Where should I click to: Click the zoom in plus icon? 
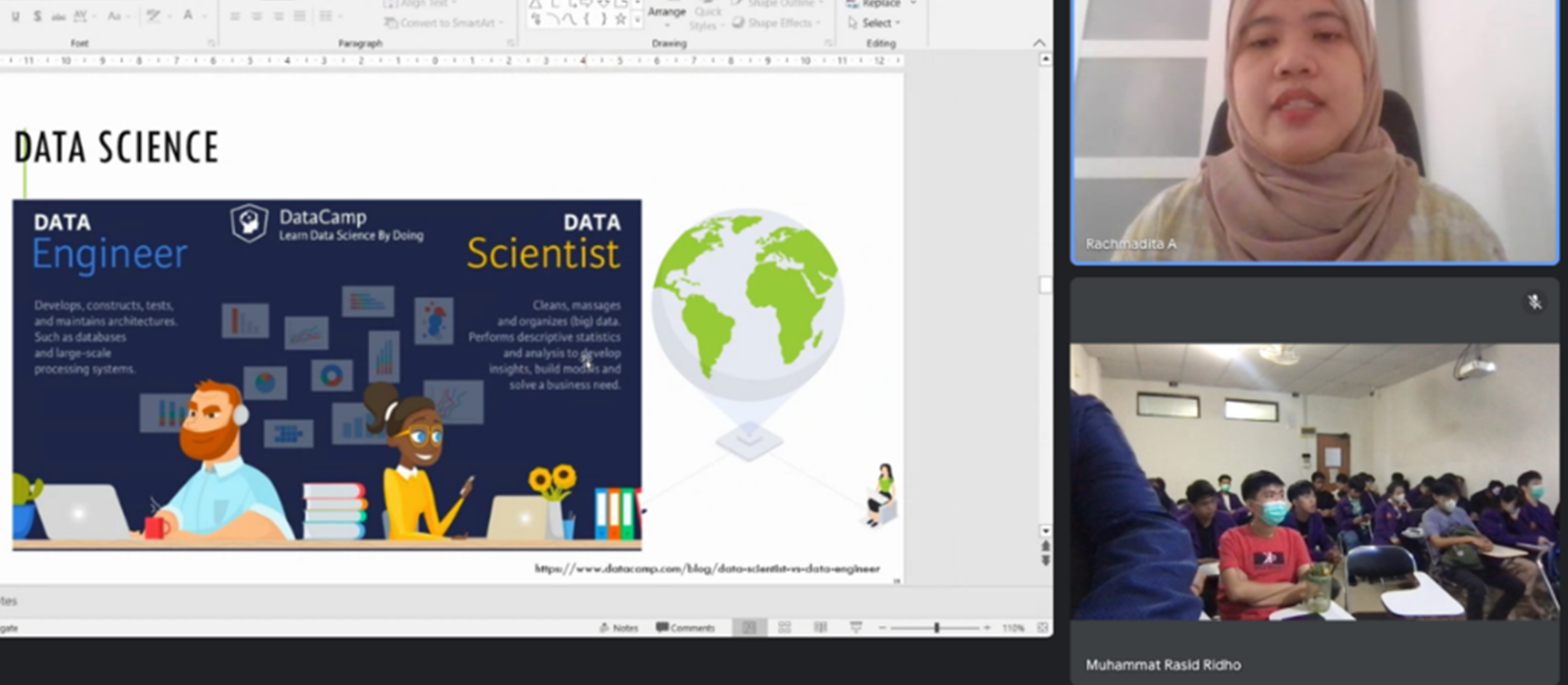(x=986, y=627)
